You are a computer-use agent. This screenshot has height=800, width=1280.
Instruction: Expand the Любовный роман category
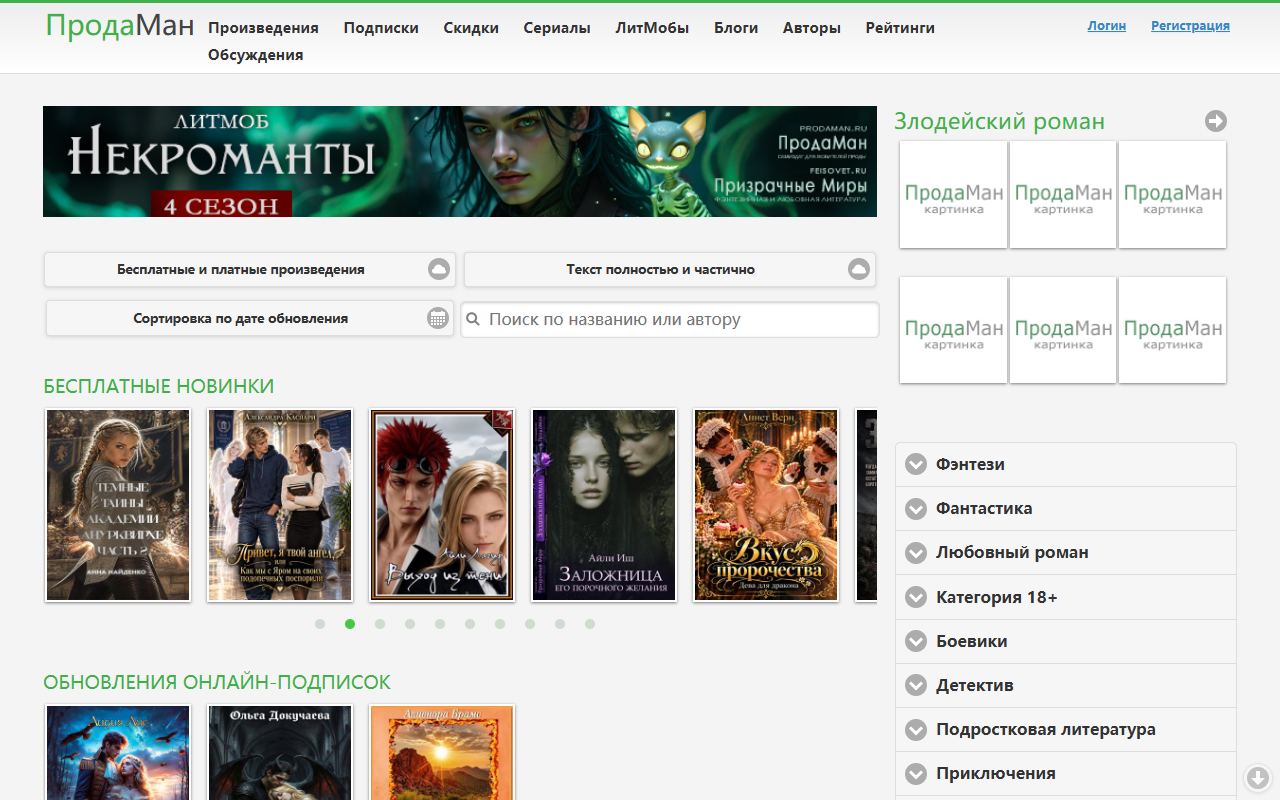(1066, 552)
